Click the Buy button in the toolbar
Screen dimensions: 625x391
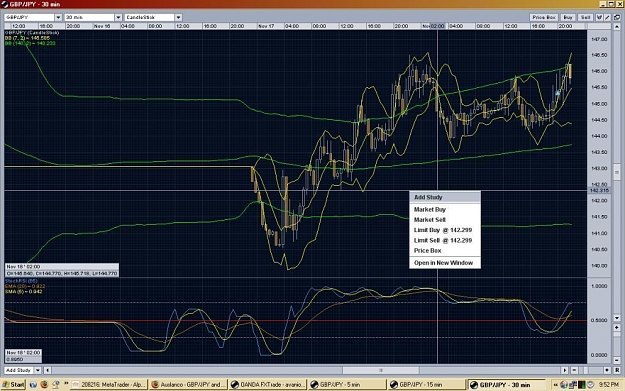coord(568,17)
